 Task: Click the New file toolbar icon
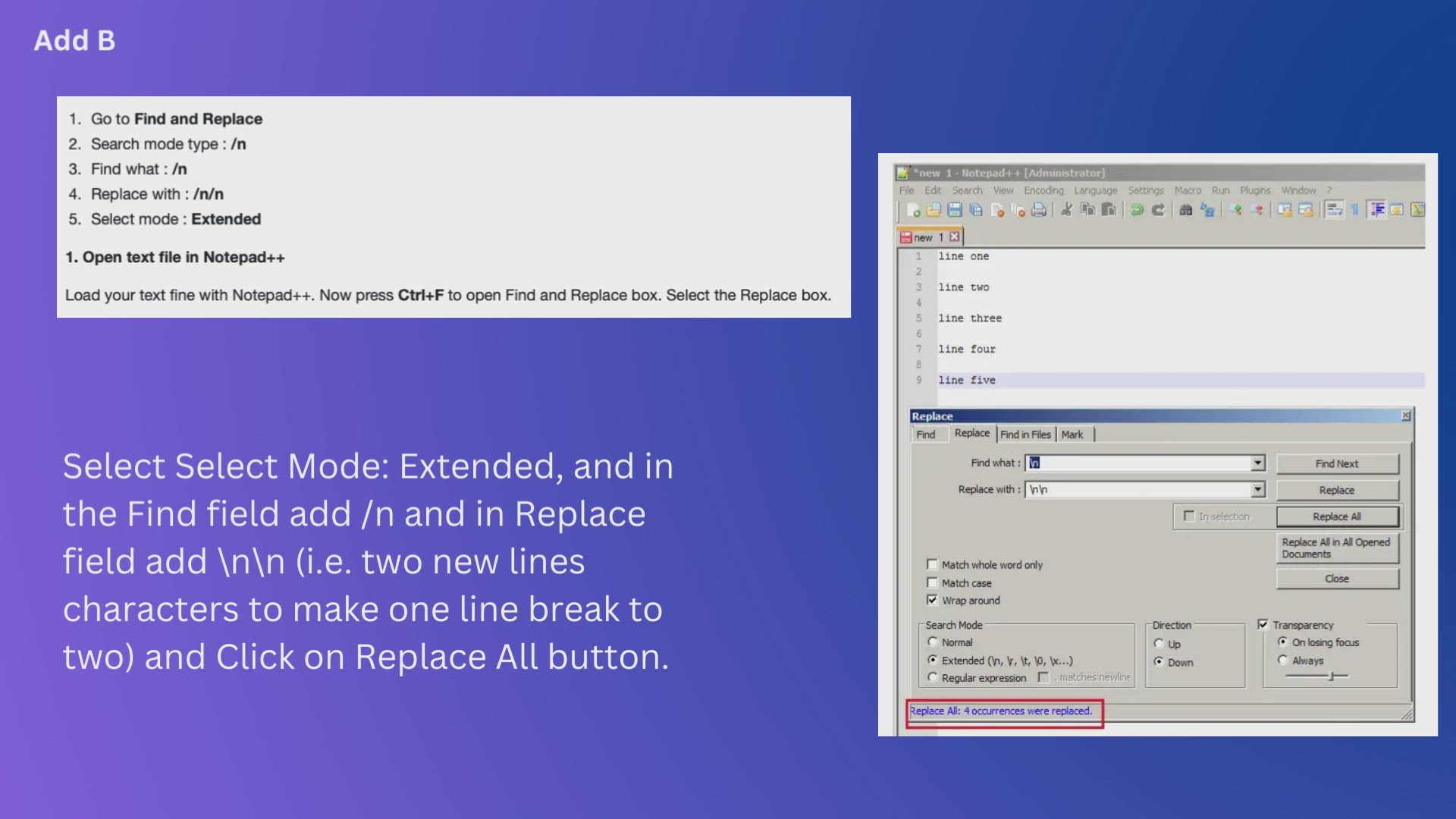913,210
